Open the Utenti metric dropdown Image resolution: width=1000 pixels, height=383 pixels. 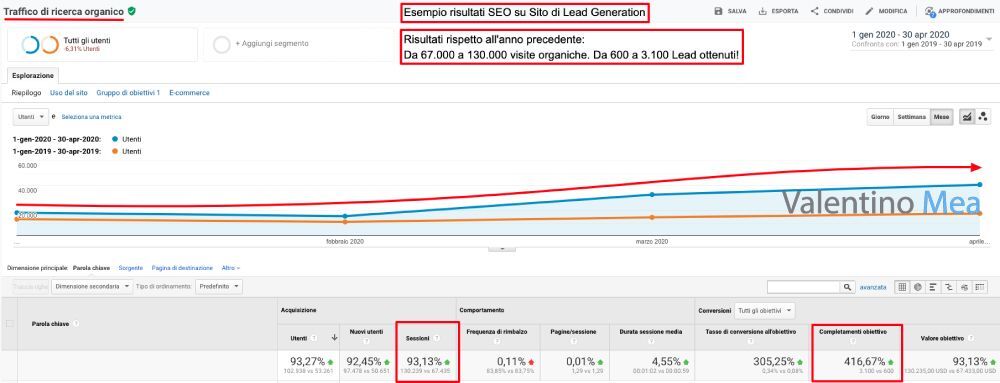pos(31,117)
